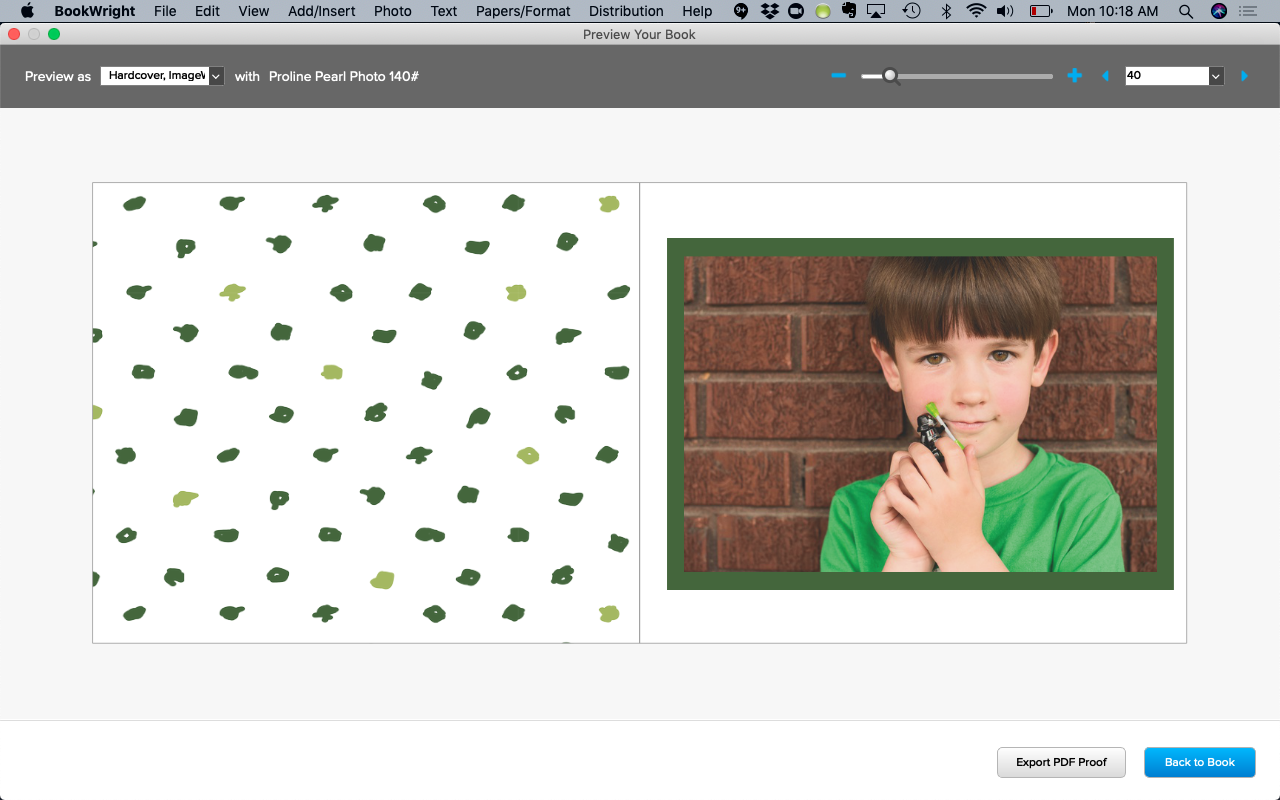Click the zoom in plus icon

click(1075, 76)
